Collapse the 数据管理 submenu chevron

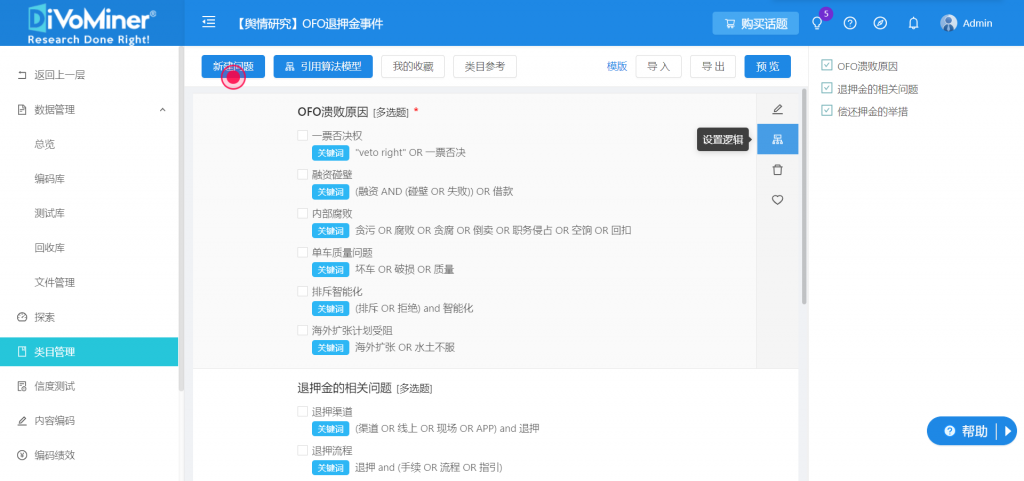click(163, 110)
